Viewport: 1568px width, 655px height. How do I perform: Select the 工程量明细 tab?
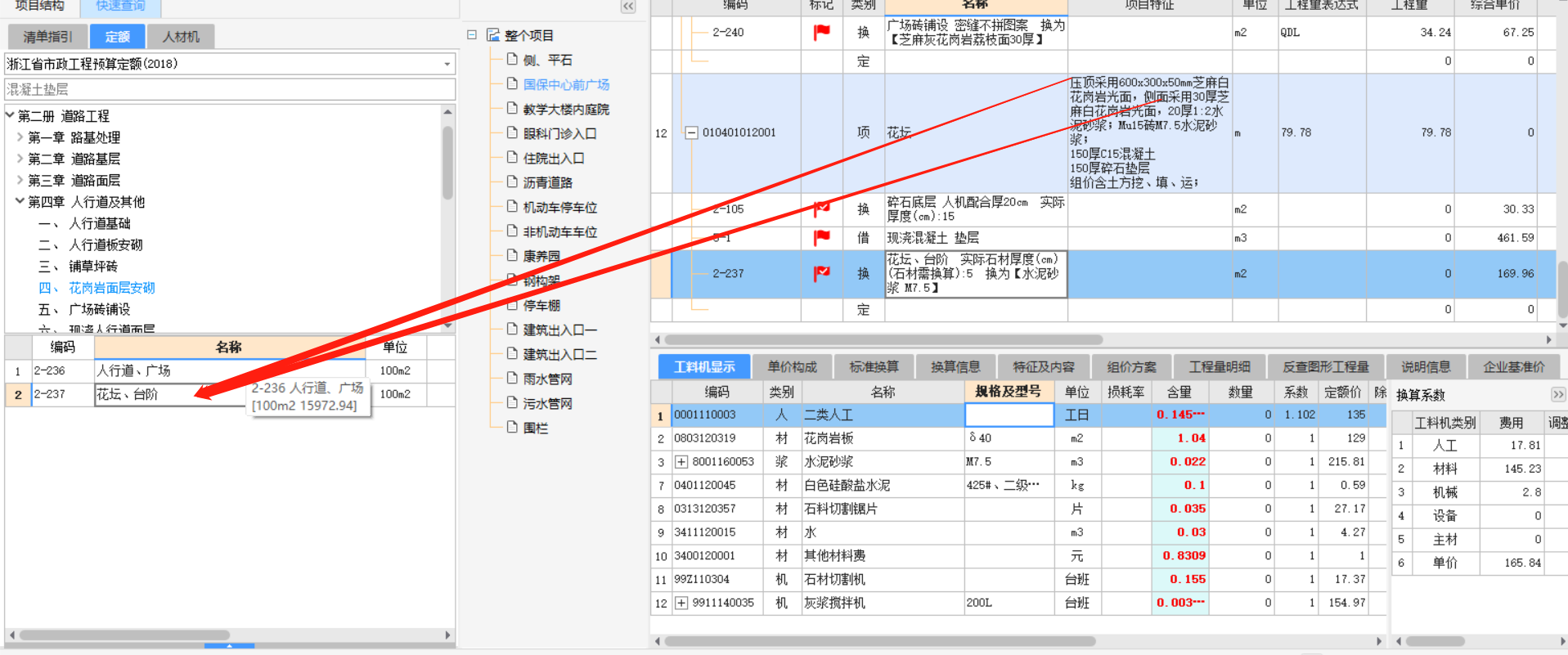(x=1220, y=367)
